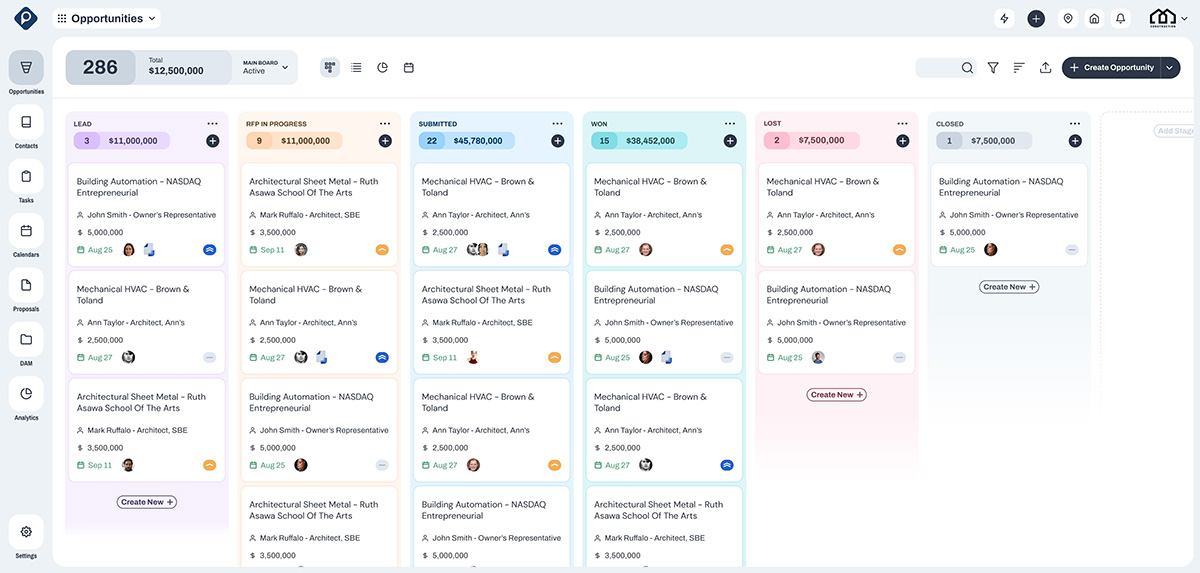Open LEAD card Mechanical HVAC – Brown & Toland
Image resolution: width=1200 pixels, height=573 pixels.
146,323
